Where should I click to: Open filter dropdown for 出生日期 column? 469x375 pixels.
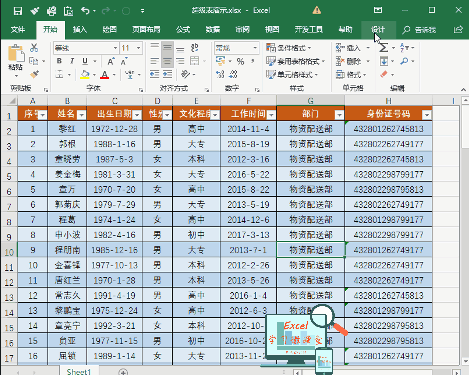(137, 115)
